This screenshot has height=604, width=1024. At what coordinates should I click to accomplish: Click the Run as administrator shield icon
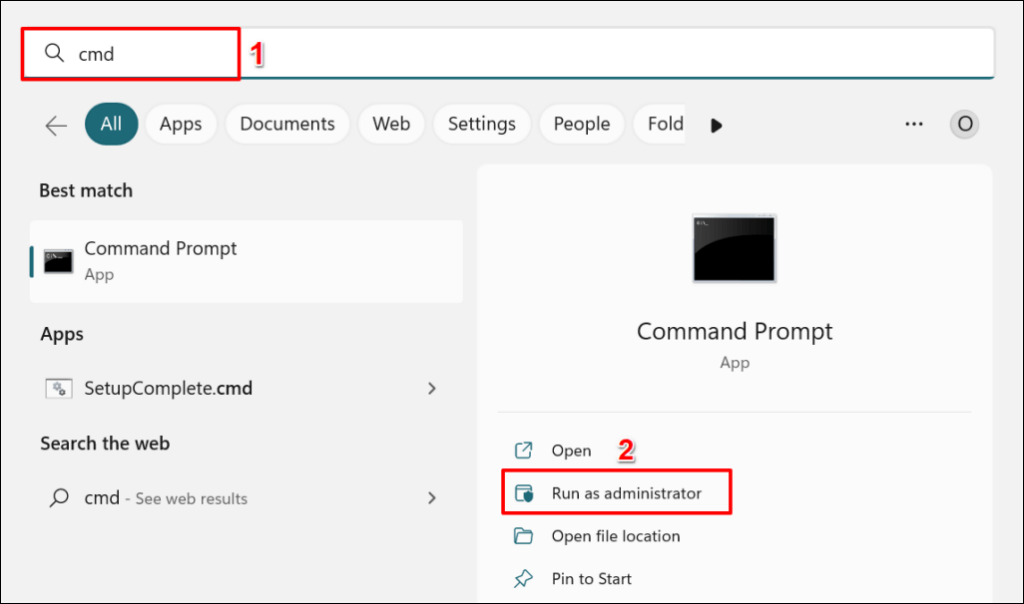524,493
